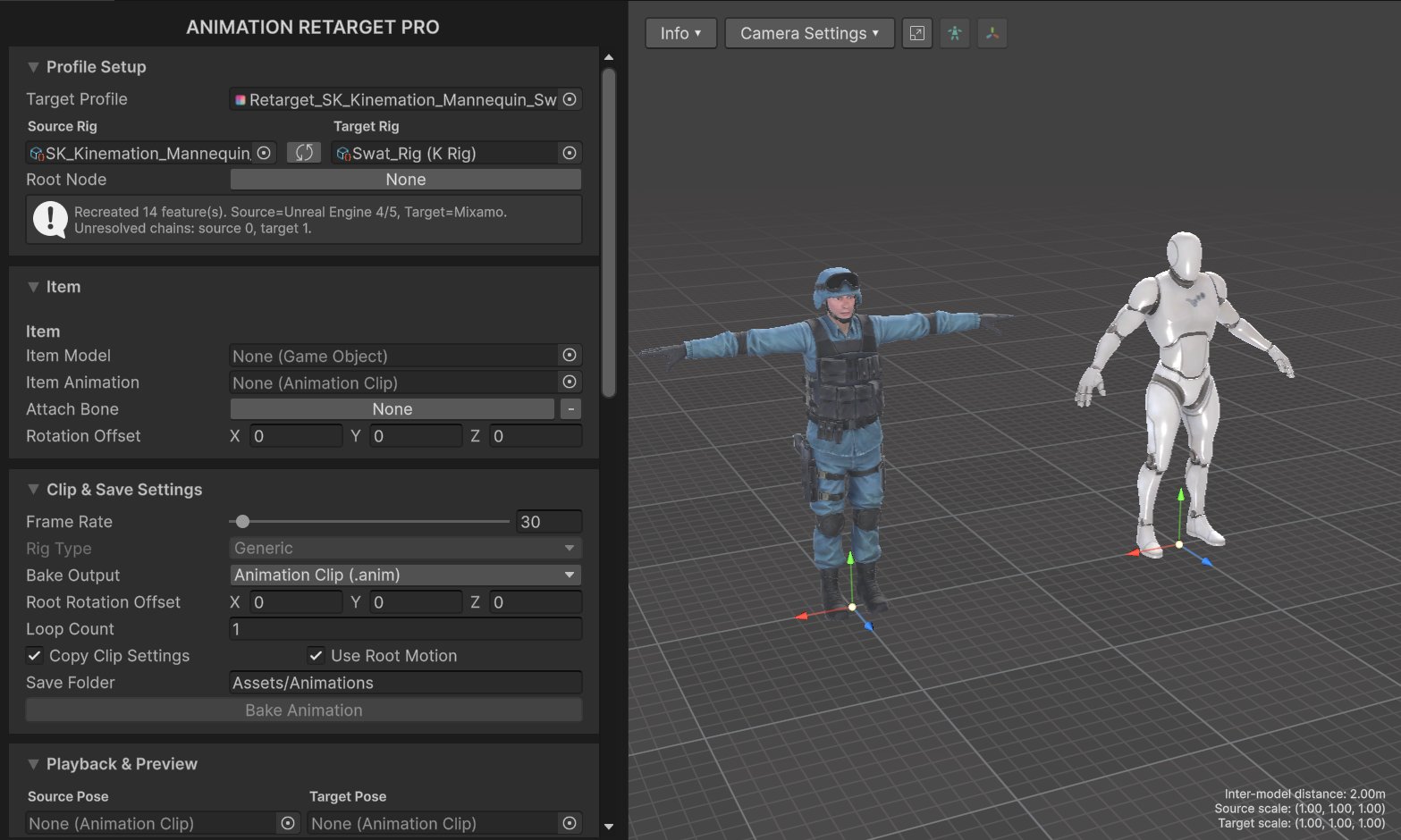Image resolution: width=1401 pixels, height=840 pixels.
Task: Open the Bake Output dropdown
Action: tap(406, 575)
